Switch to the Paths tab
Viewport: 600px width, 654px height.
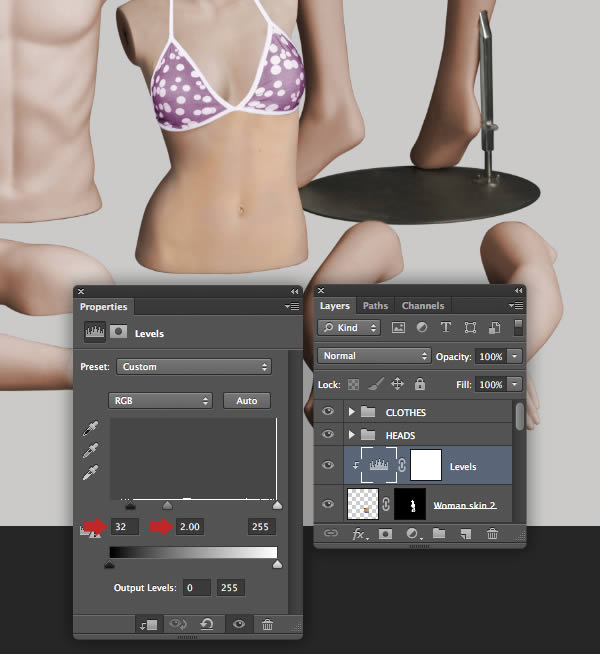click(376, 306)
